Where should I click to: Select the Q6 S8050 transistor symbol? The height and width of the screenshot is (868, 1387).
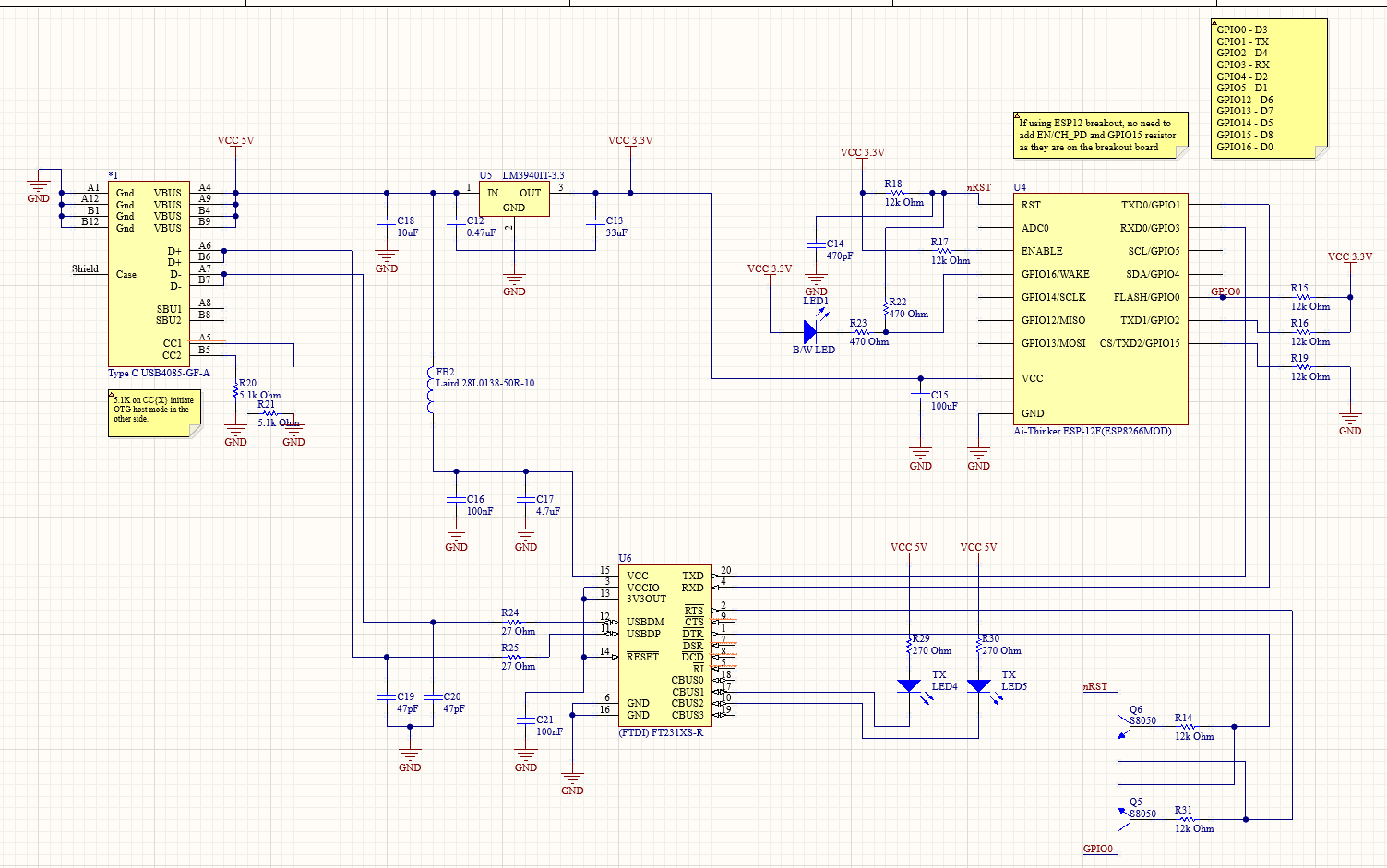(1126, 728)
